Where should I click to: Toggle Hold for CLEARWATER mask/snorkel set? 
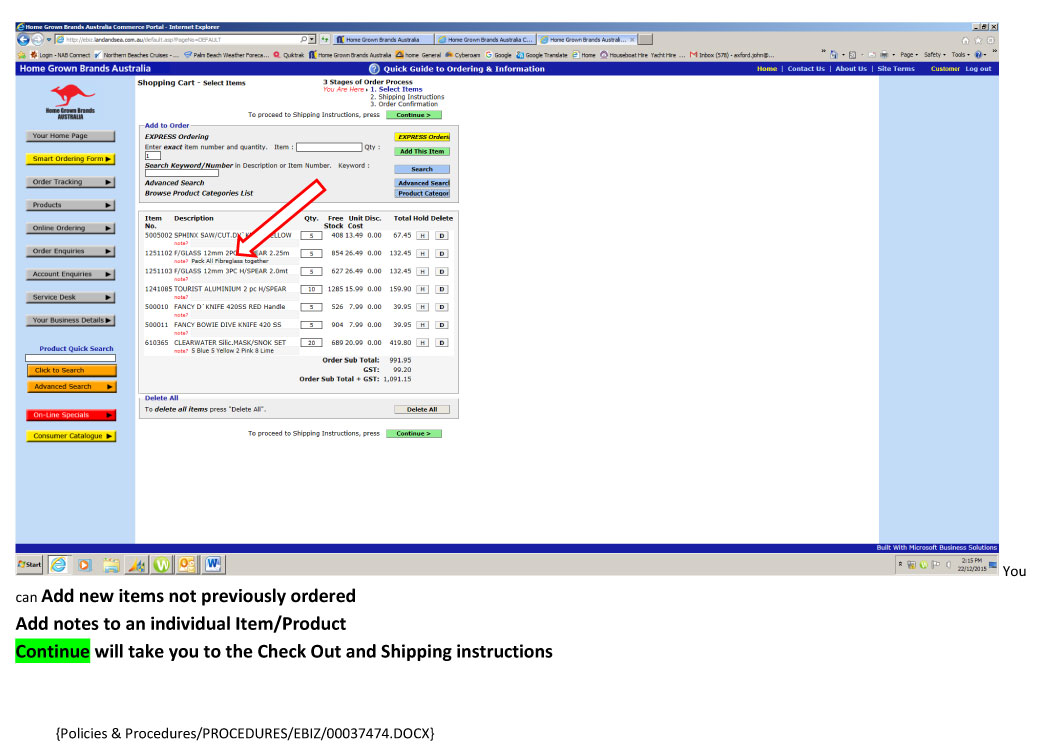[422, 343]
